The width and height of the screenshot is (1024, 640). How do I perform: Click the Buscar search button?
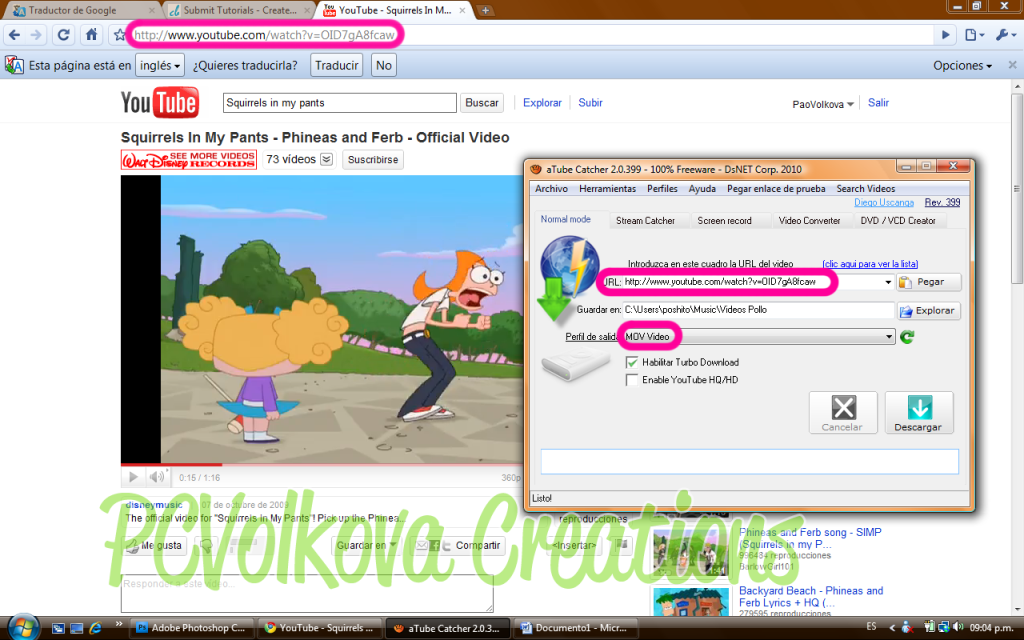tap(482, 103)
